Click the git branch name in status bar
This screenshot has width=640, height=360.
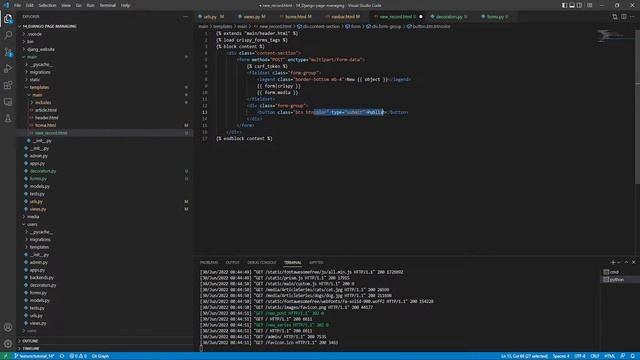pos(34,356)
